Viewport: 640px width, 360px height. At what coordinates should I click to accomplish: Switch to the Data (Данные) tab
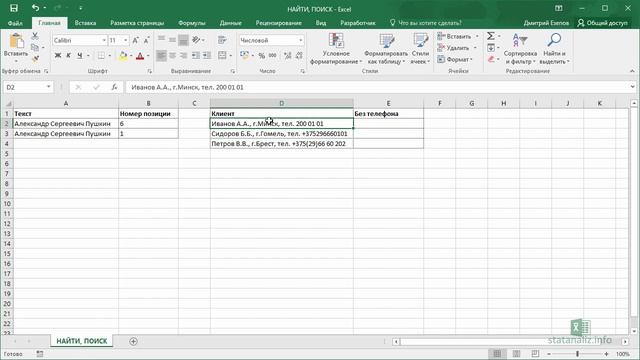tap(231, 23)
